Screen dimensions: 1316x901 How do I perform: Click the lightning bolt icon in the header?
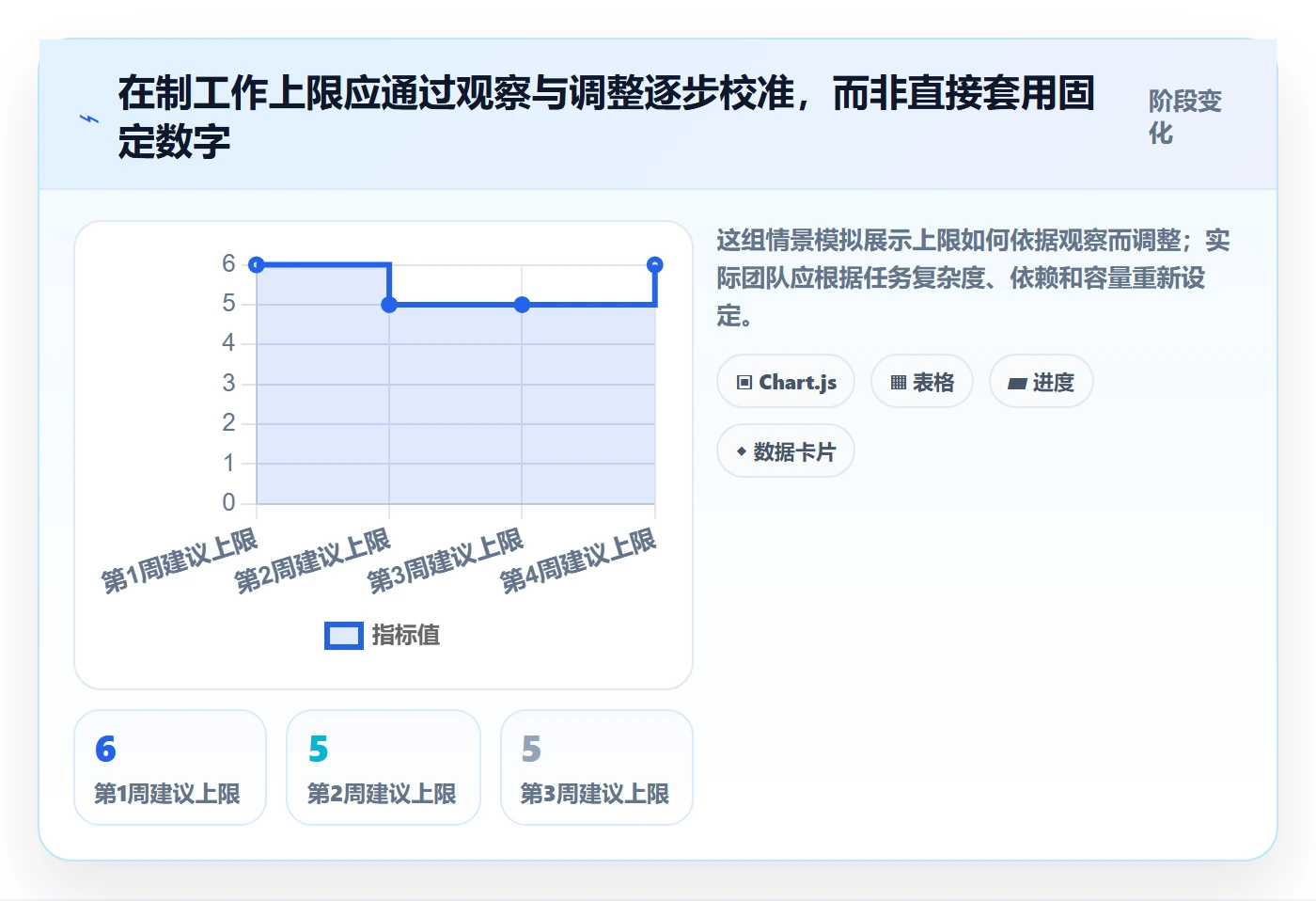pos(89,119)
